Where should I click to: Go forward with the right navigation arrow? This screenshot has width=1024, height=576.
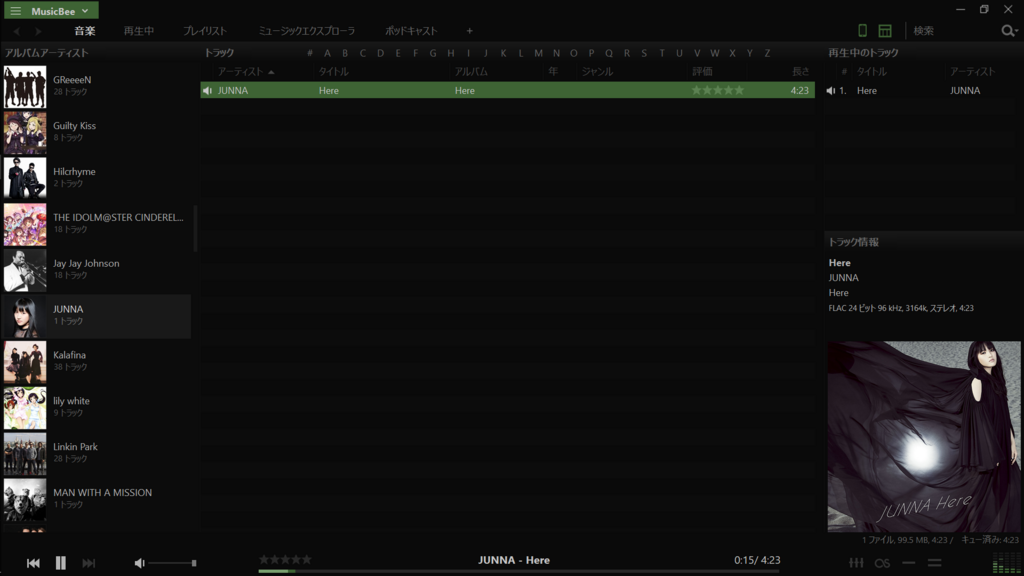click(x=38, y=31)
